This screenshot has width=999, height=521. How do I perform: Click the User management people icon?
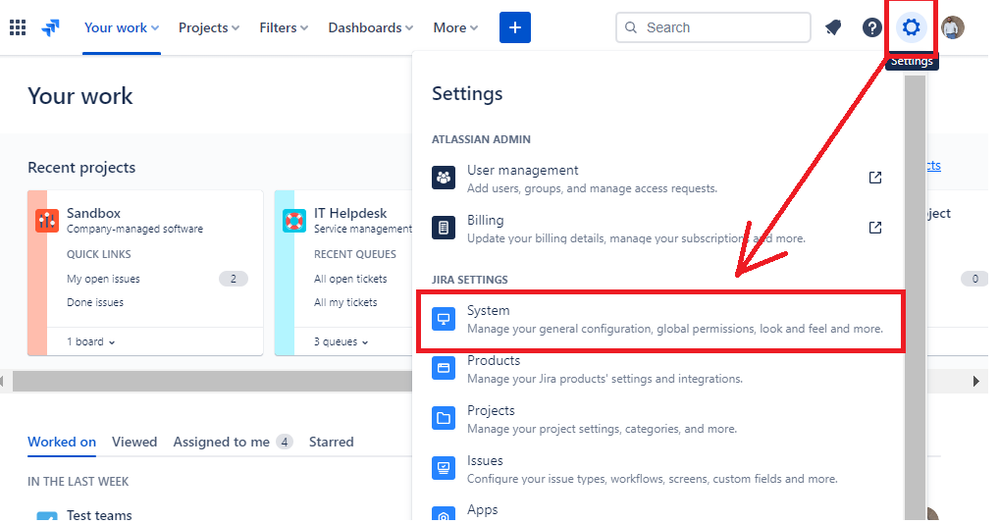point(443,177)
